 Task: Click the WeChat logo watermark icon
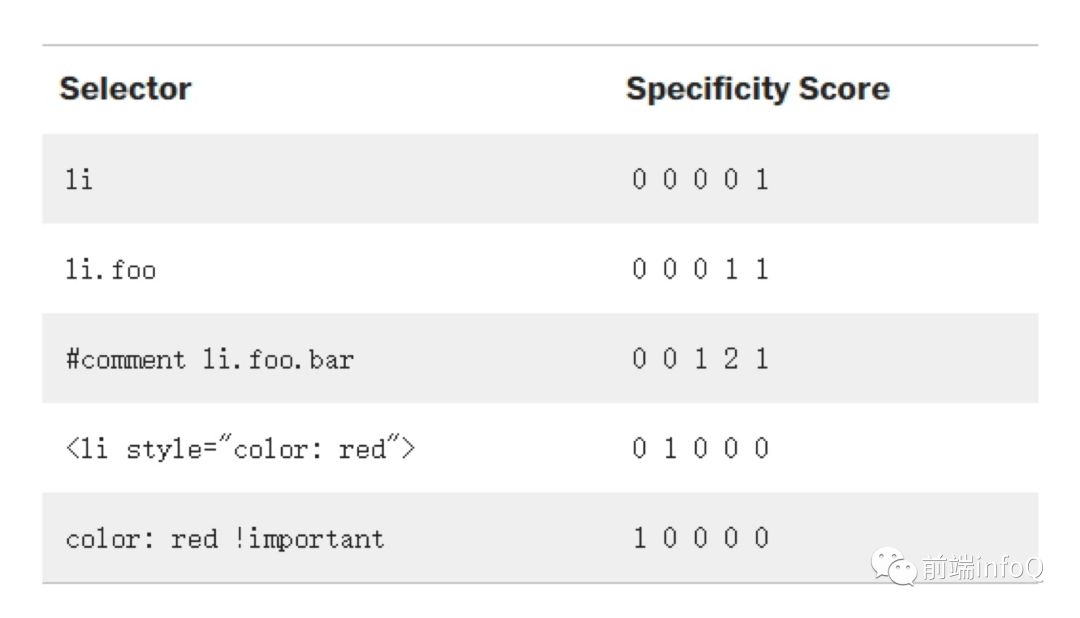(893, 566)
